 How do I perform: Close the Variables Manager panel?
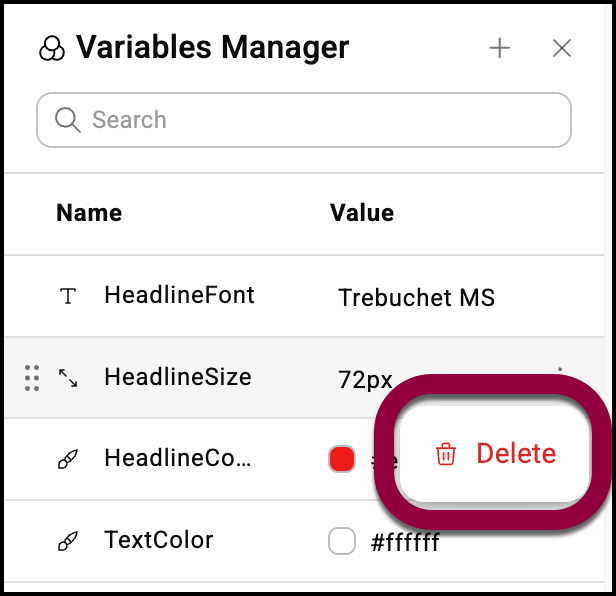pos(562,48)
